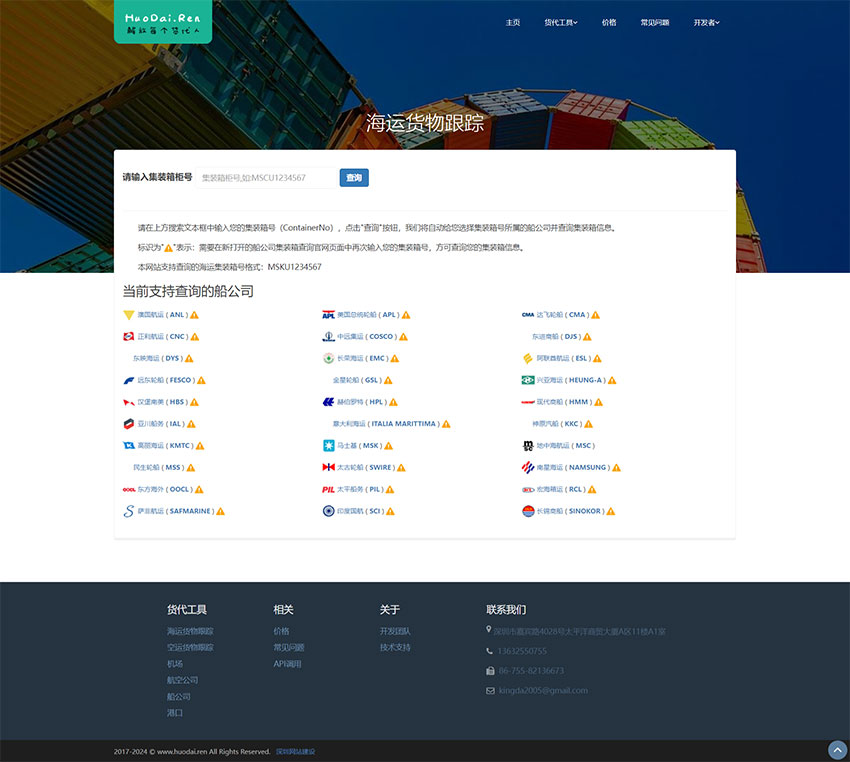Click the HMM logo icon
Viewport: 850px width, 762px height.
[528, 402]
